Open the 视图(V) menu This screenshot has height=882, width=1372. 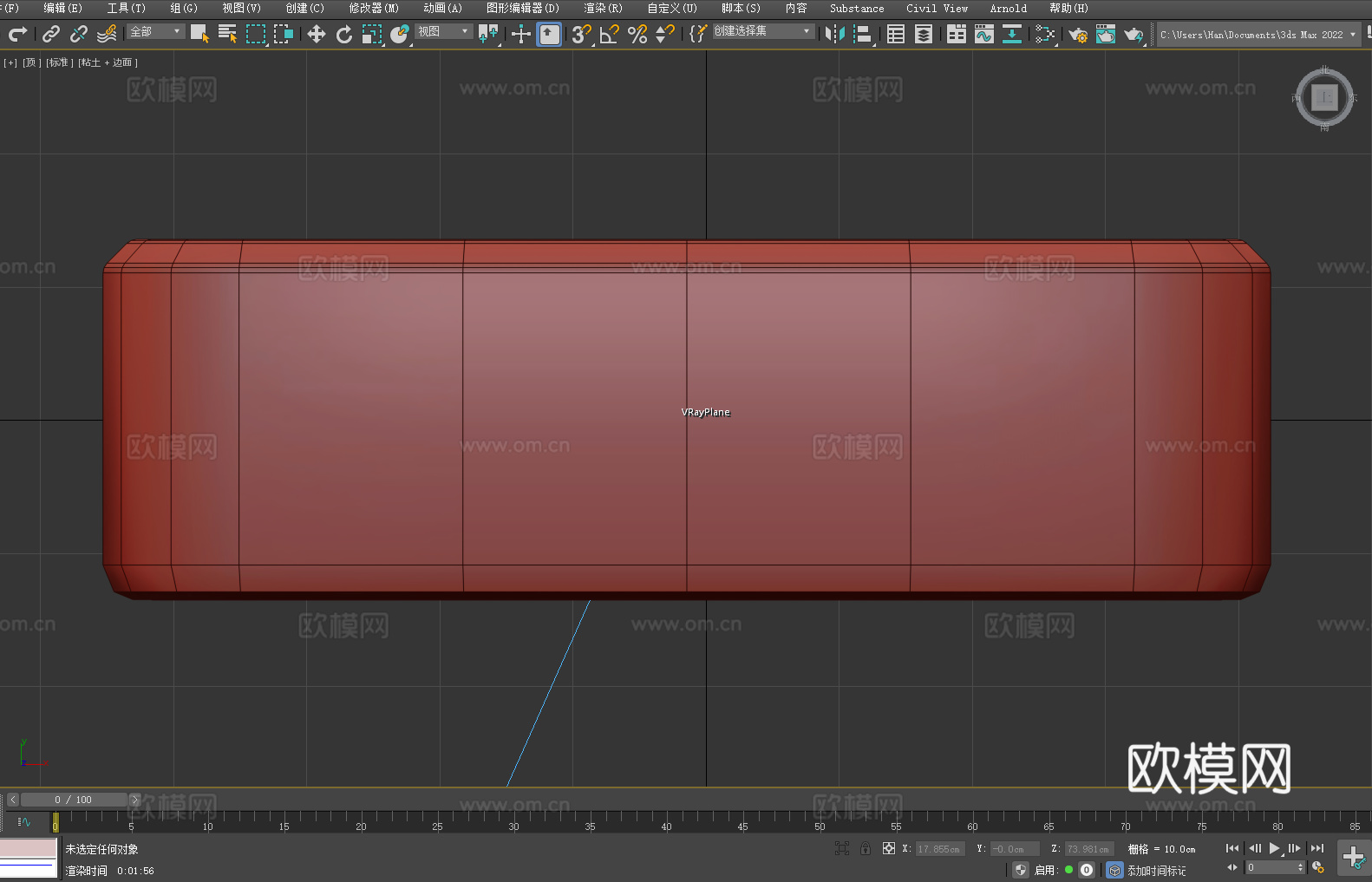pos(241,8)
